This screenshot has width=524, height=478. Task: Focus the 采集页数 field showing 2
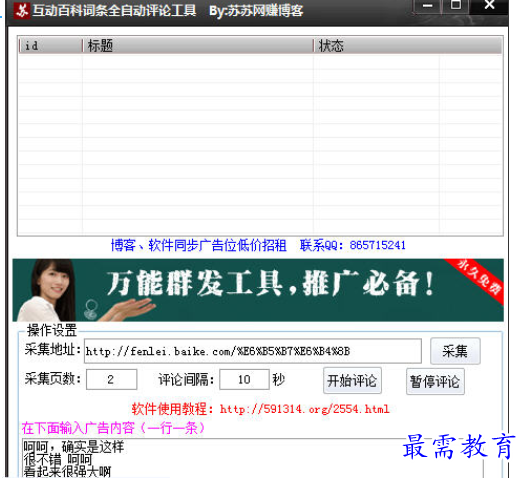111,379
